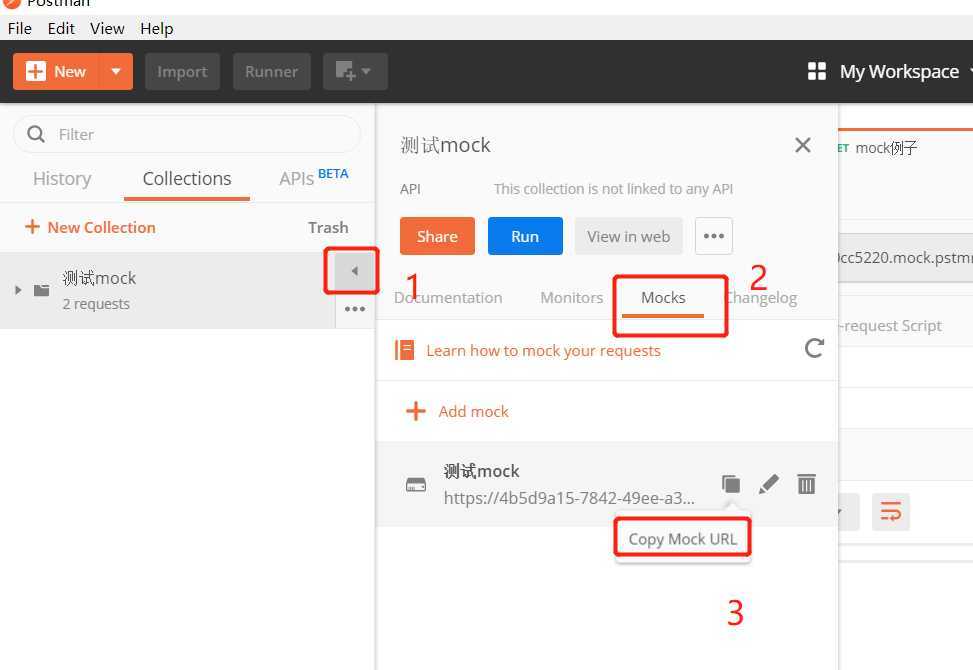
Task: Click the Copy Mock URL tooltip
Action: [x=683, y=539]
